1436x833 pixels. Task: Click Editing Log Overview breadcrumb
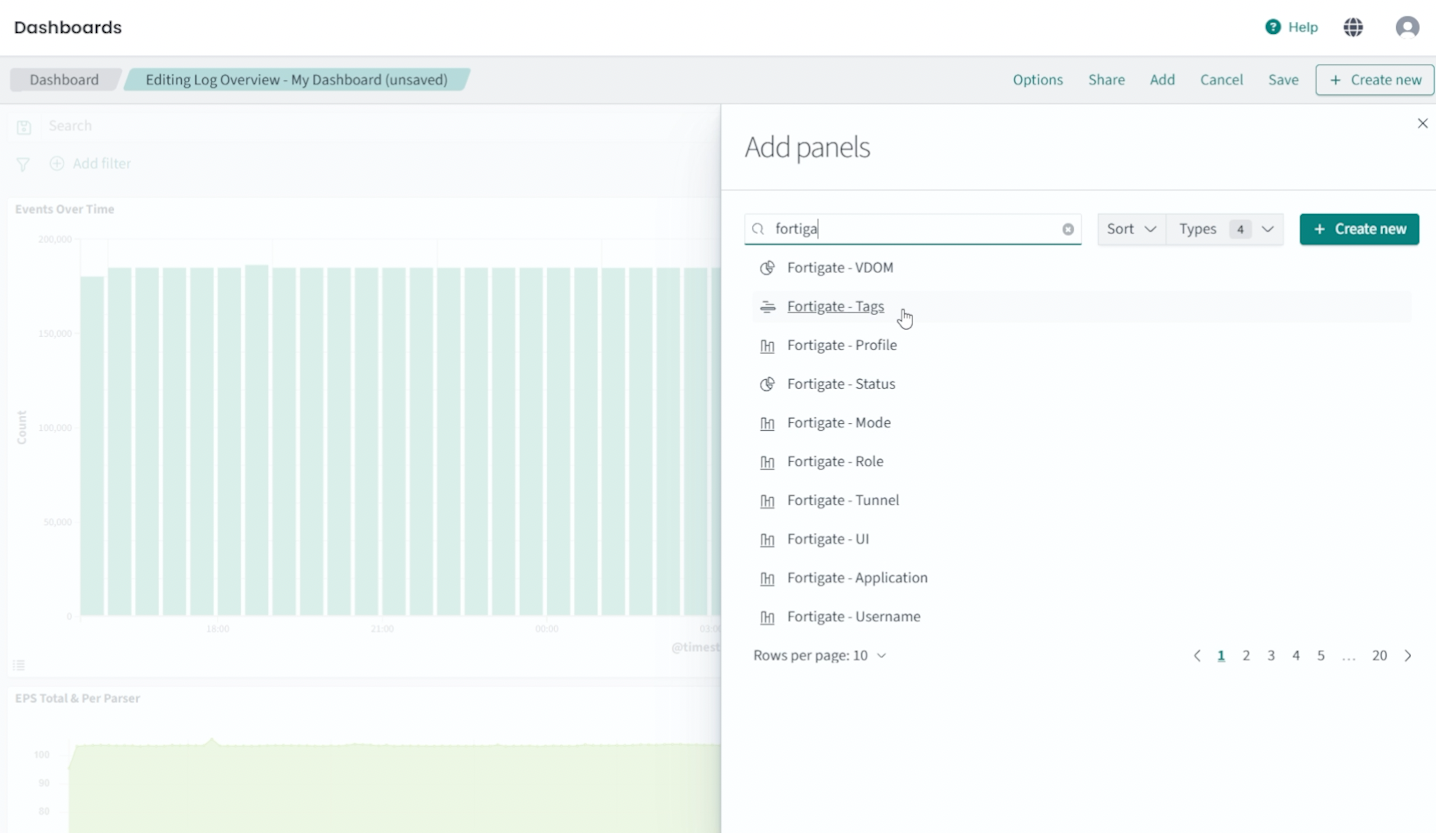coord(297,80)
